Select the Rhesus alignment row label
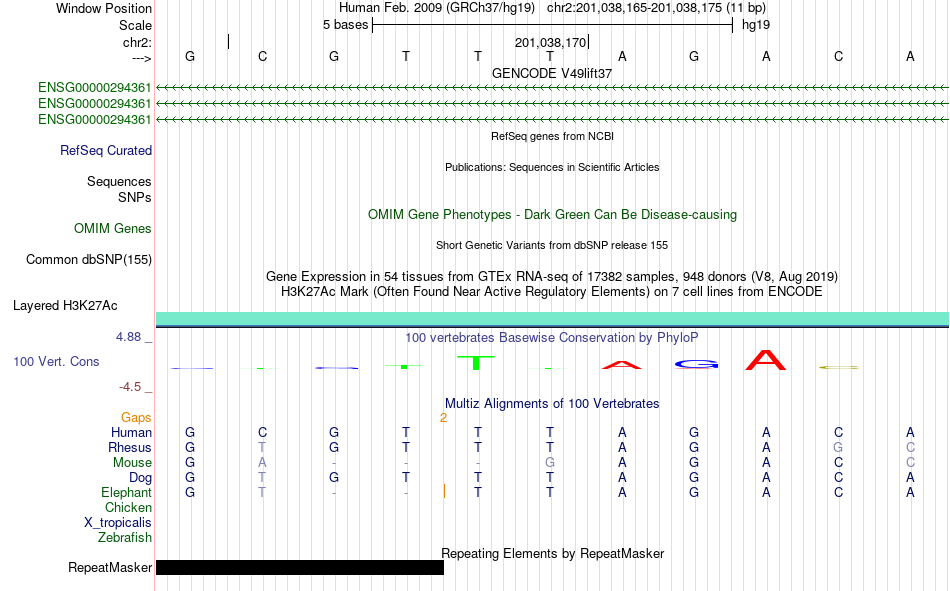Screen dimensions: 950x591 coord(130,447)
